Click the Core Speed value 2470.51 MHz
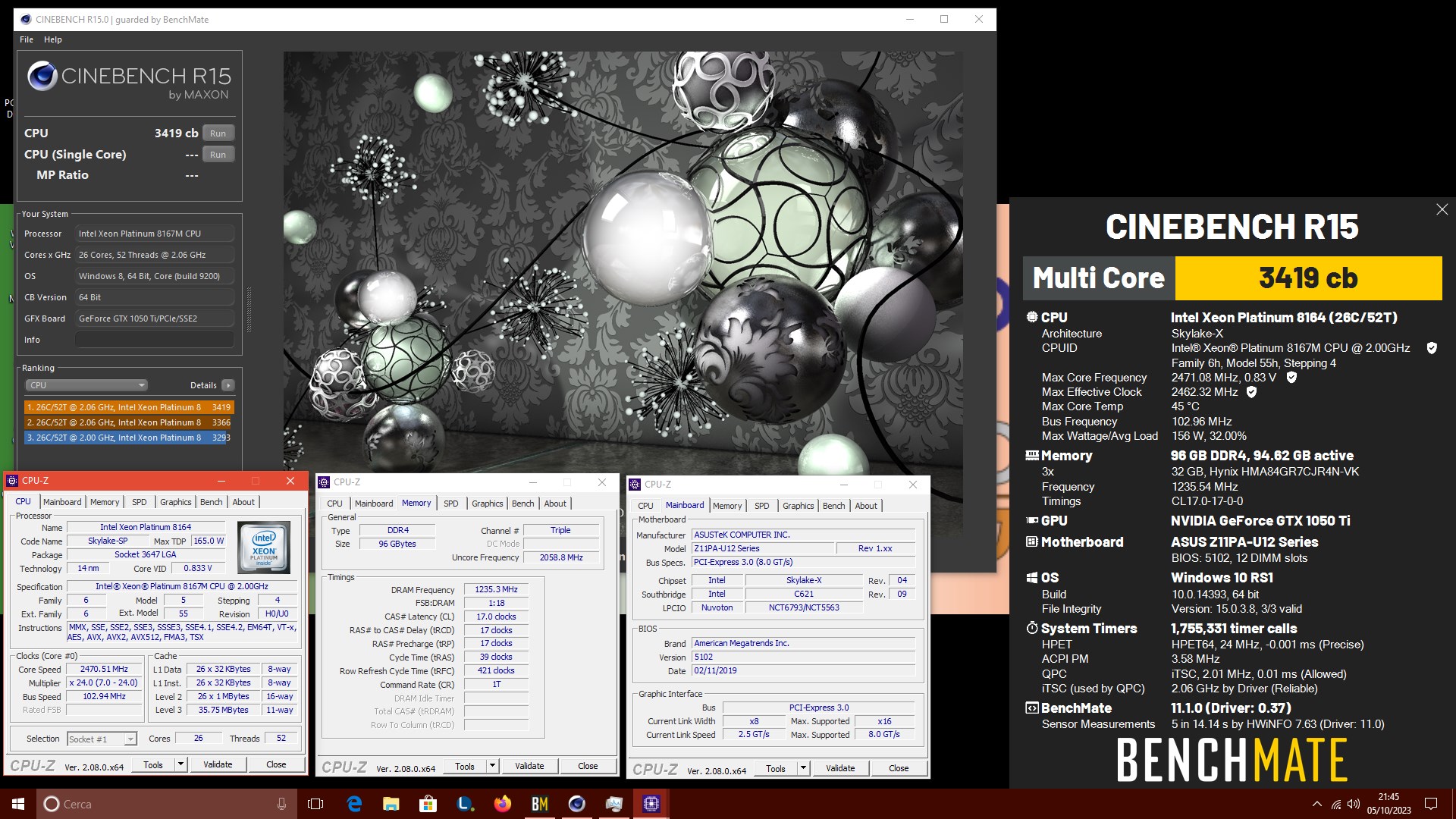 pyautogui.click(x=104, y=670)
